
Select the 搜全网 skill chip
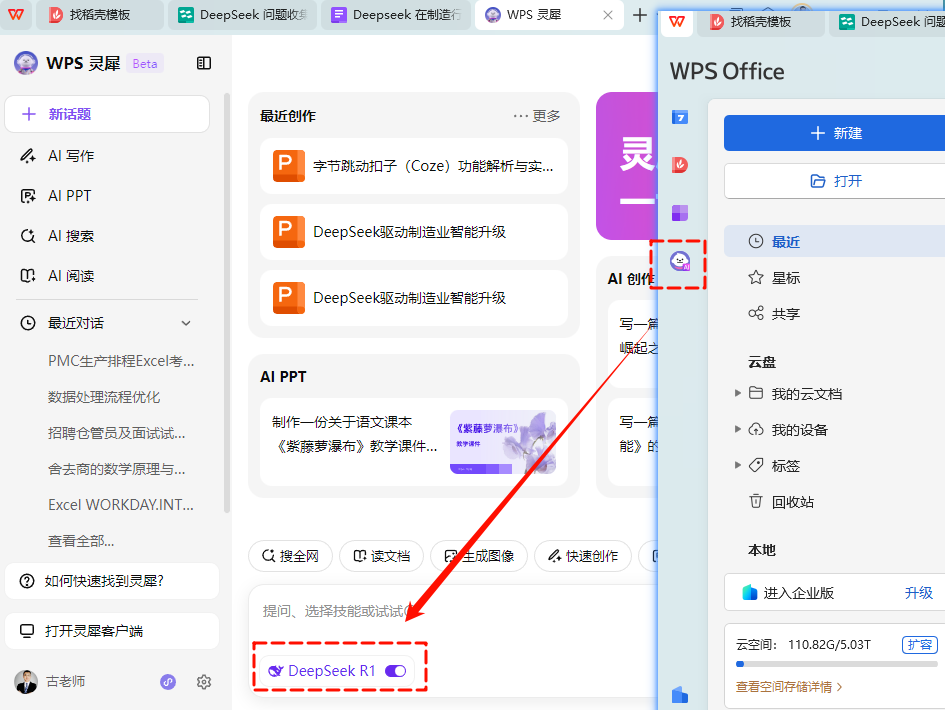[x=290, y=556]
